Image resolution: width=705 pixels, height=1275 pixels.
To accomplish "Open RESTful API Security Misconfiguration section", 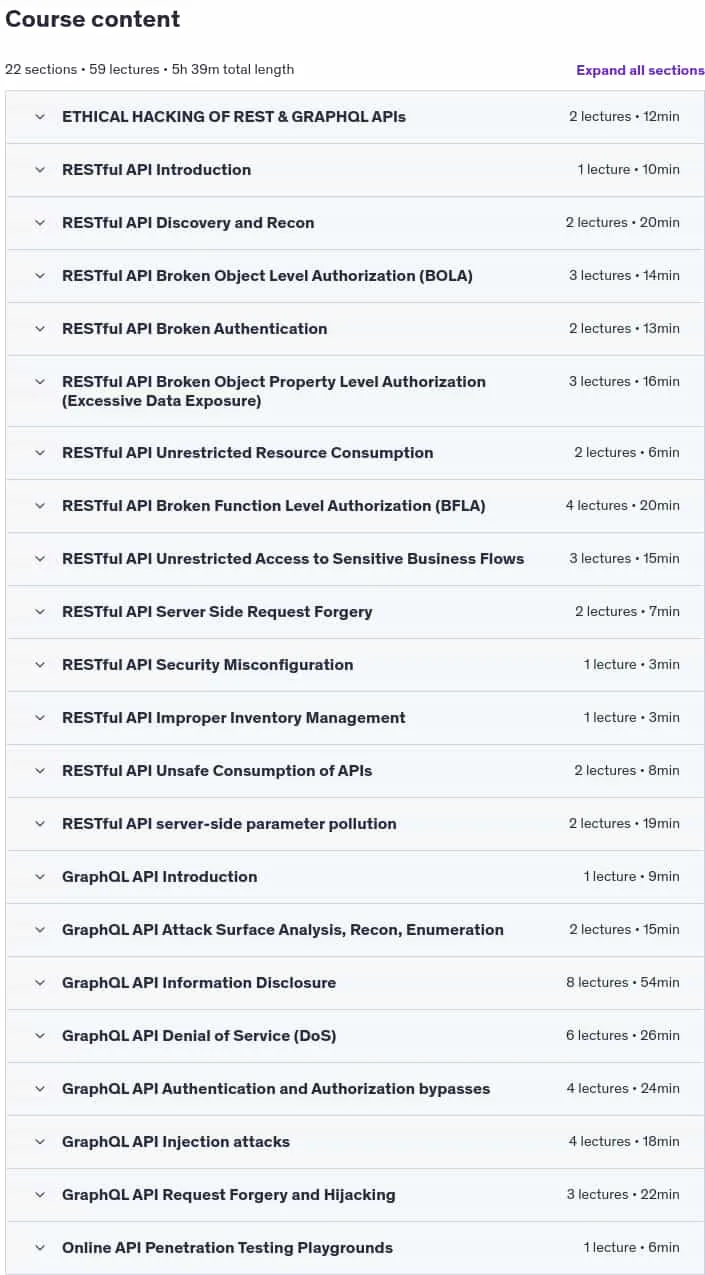I will point(355,665).
